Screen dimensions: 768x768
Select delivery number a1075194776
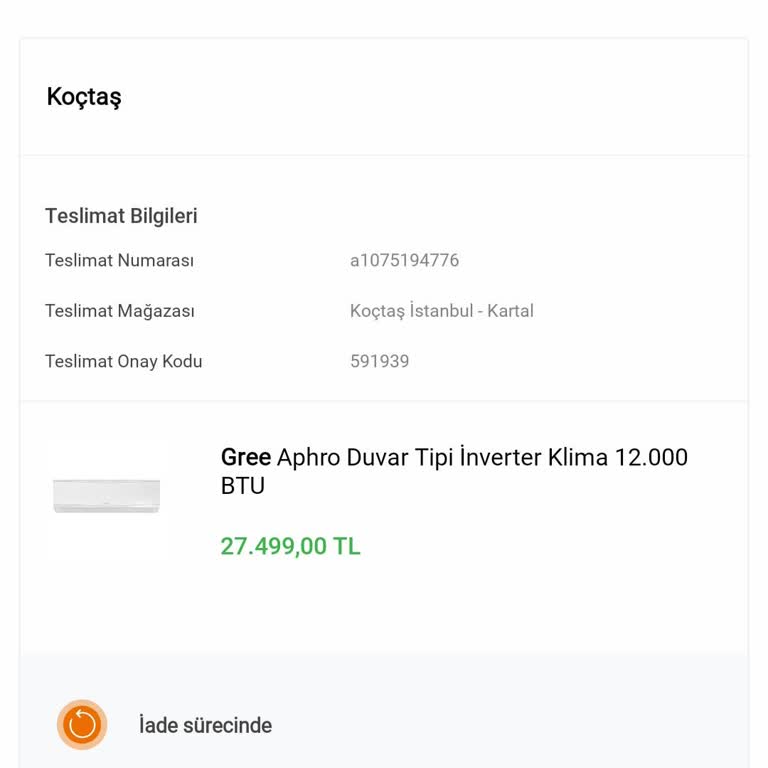pos(404,261)
